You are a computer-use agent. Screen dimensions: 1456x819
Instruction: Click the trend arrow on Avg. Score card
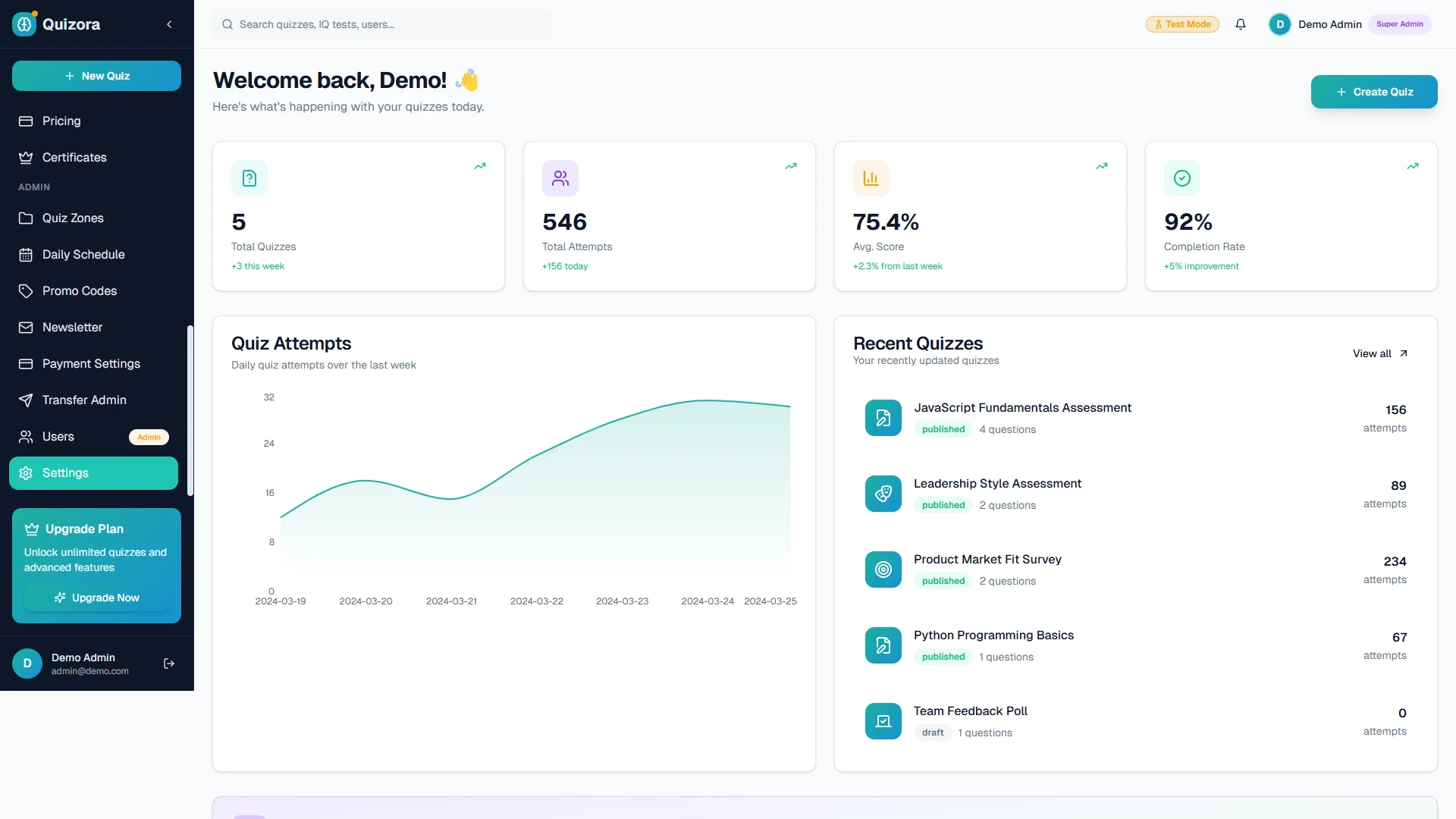1102,166
